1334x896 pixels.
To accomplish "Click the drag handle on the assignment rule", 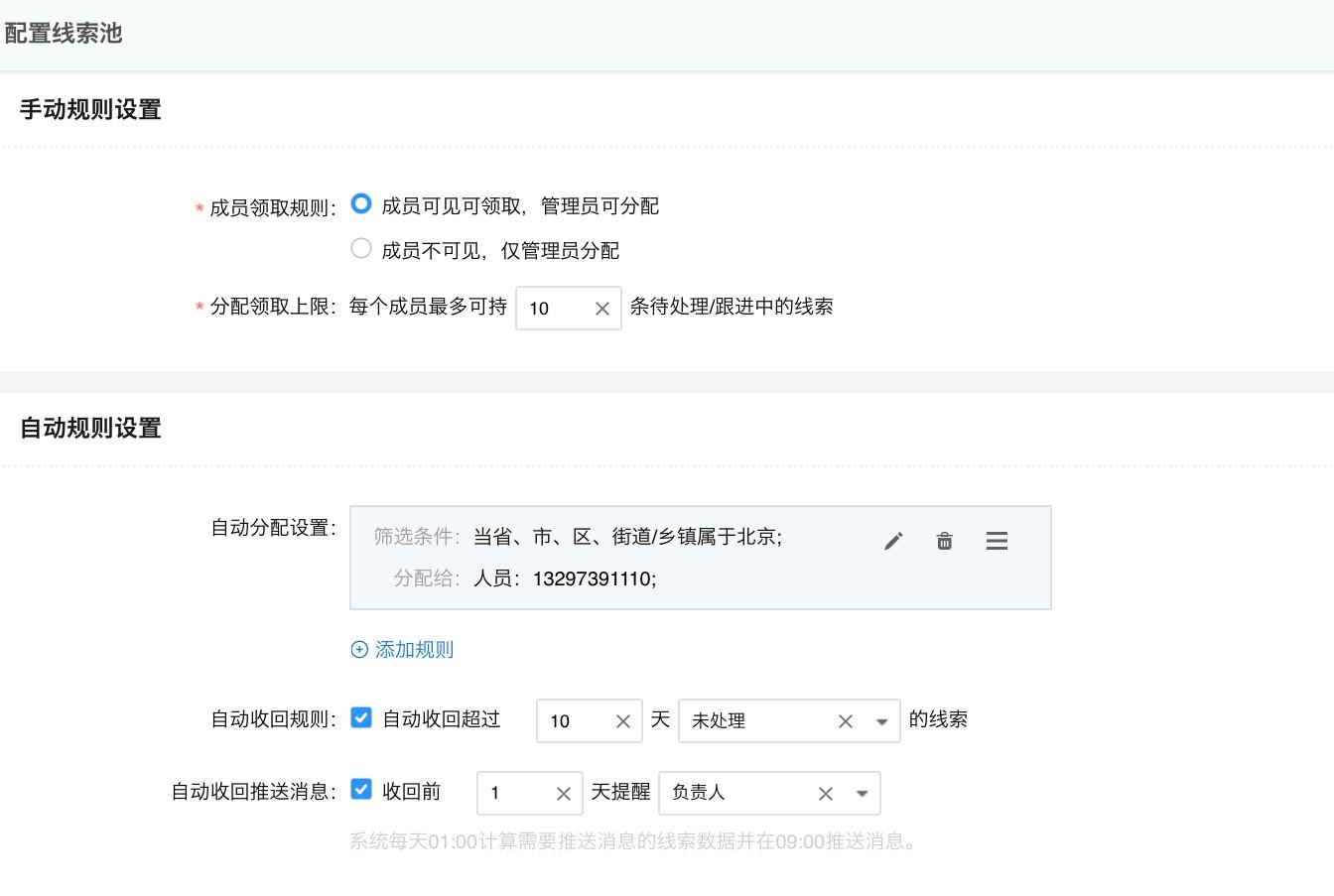I will pyautogui.click(x=997, y=541).
